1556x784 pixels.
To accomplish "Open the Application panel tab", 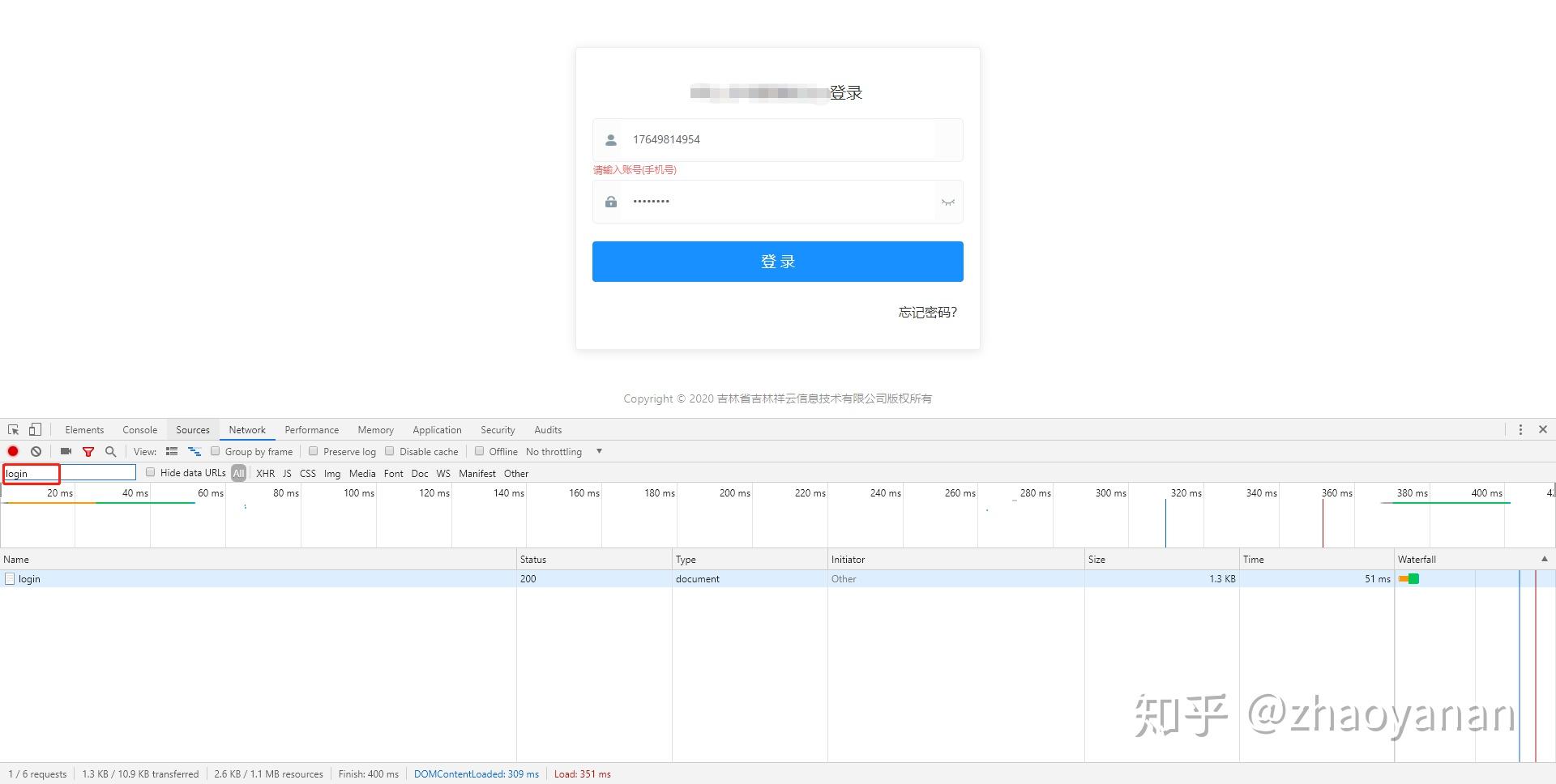I will pos(437,429).
